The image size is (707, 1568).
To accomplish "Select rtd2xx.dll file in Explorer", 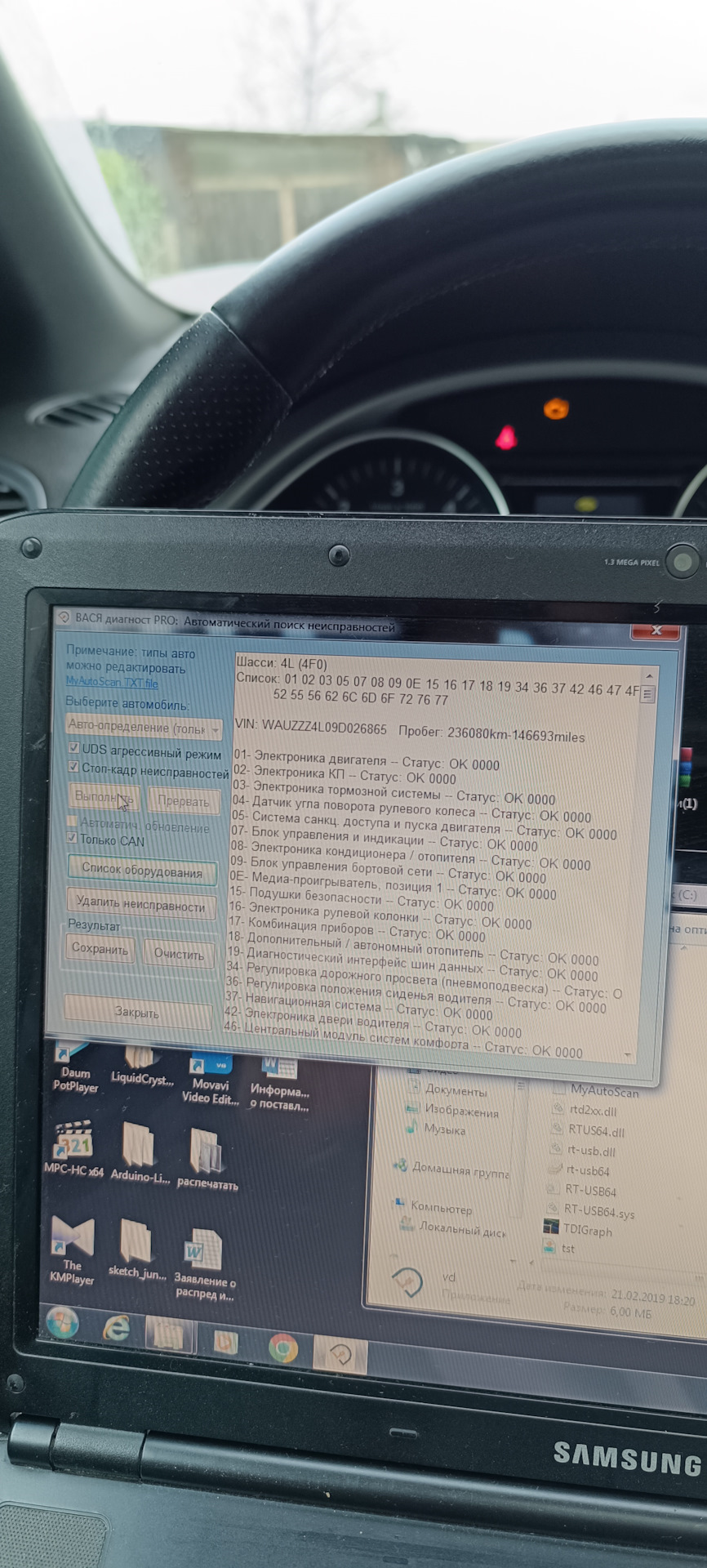I will point(585,1110).
